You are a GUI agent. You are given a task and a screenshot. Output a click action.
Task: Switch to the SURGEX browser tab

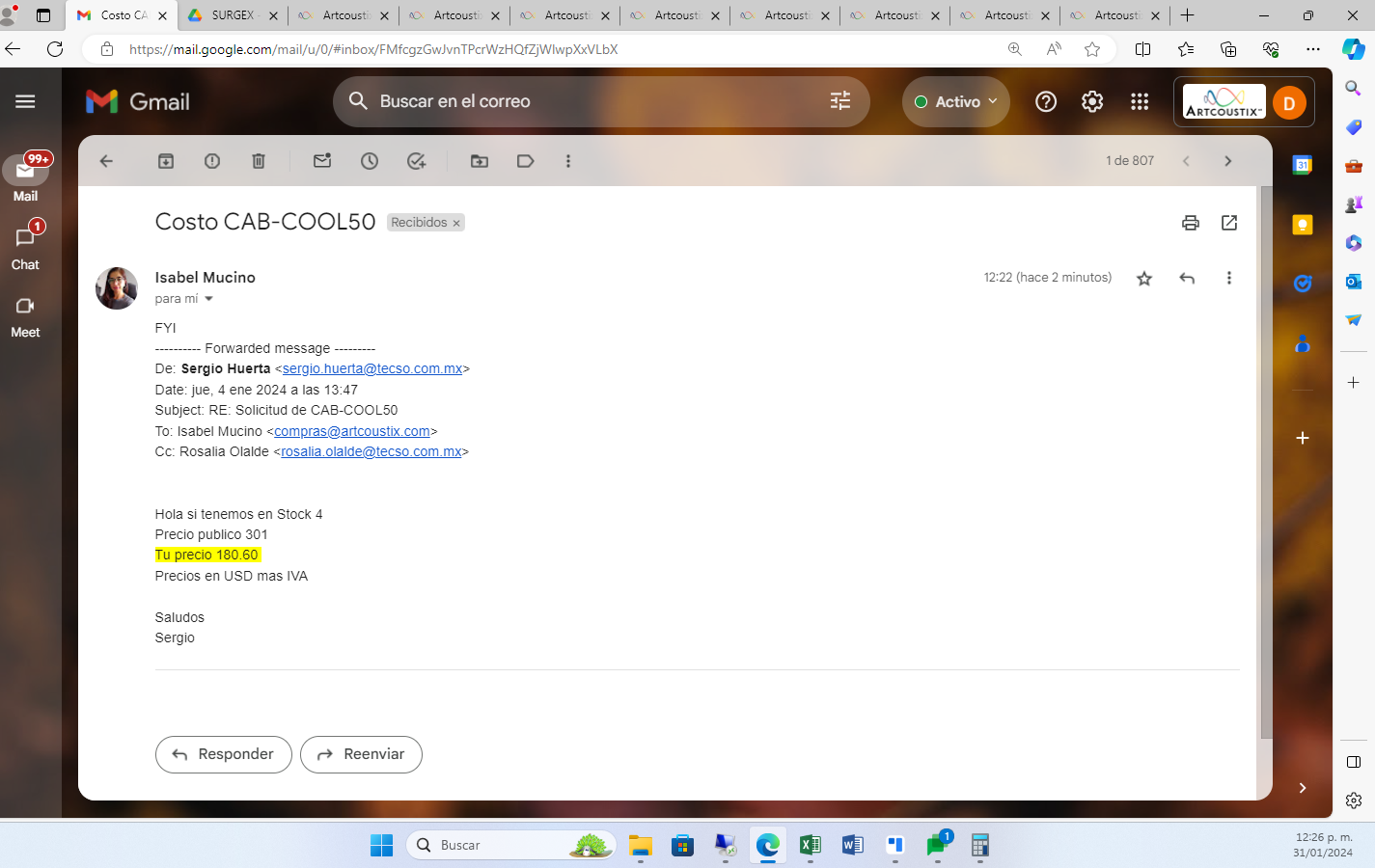(x=232, y=15)
